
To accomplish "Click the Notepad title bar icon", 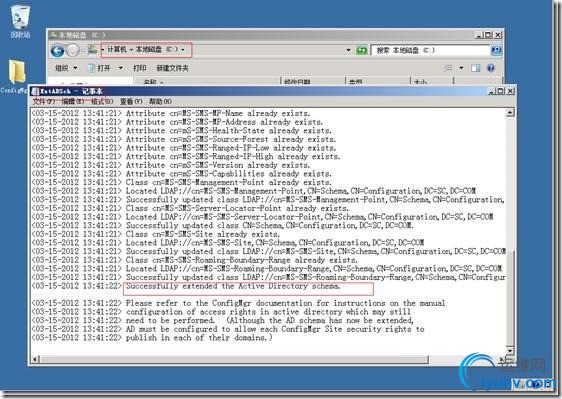I will click(x=35, y=91).
